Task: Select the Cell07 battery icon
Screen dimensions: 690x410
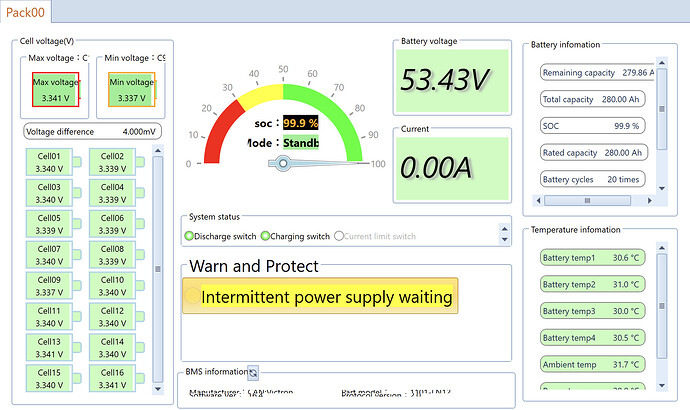Action: (54, 255)
